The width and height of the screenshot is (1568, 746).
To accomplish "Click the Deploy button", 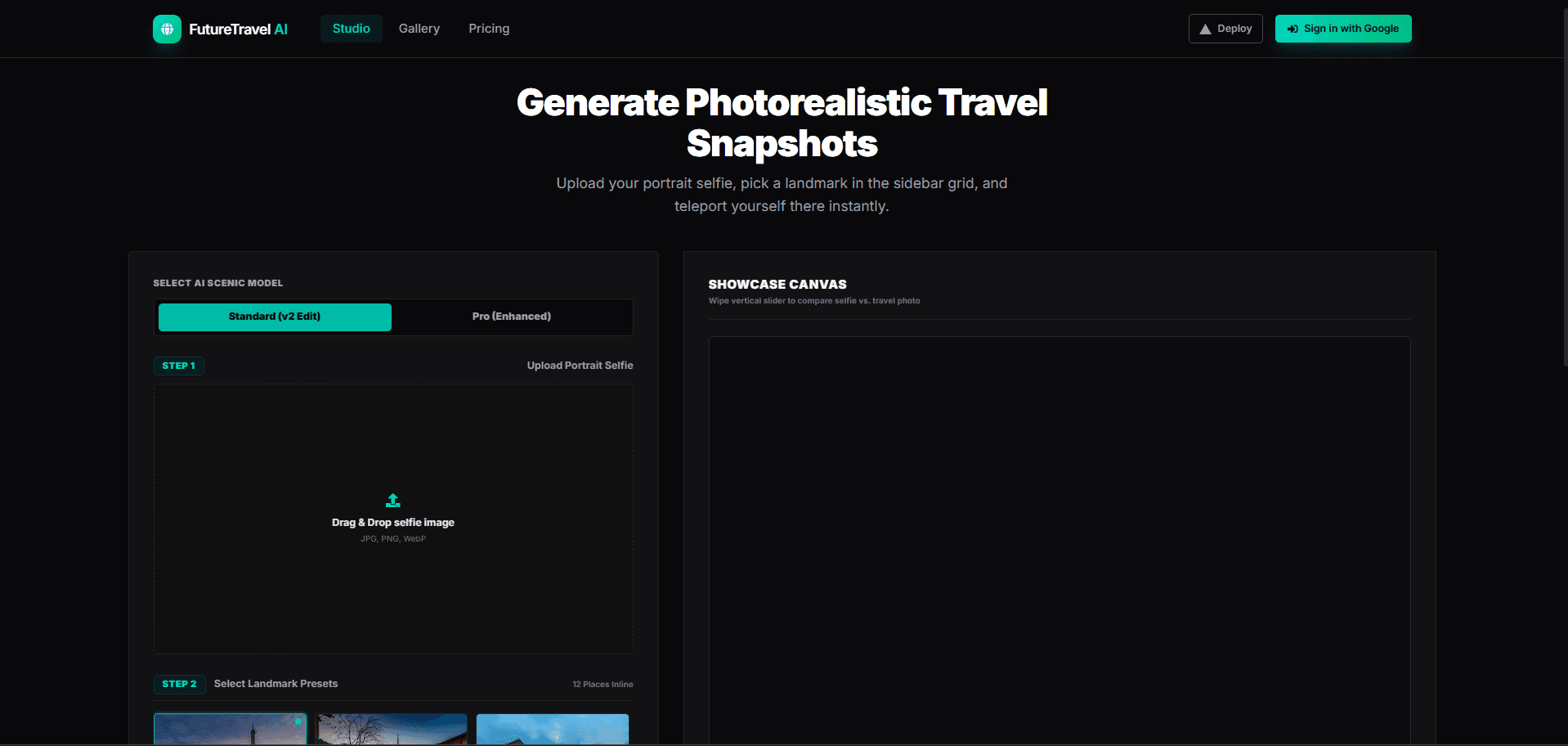I will 1225,29.
